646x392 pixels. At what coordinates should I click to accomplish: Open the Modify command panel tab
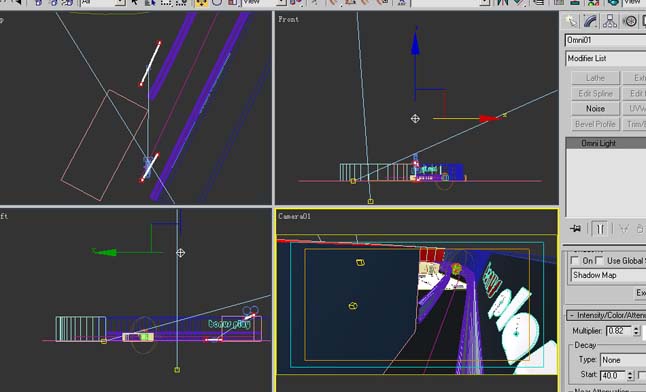click(x=590, y=21)
